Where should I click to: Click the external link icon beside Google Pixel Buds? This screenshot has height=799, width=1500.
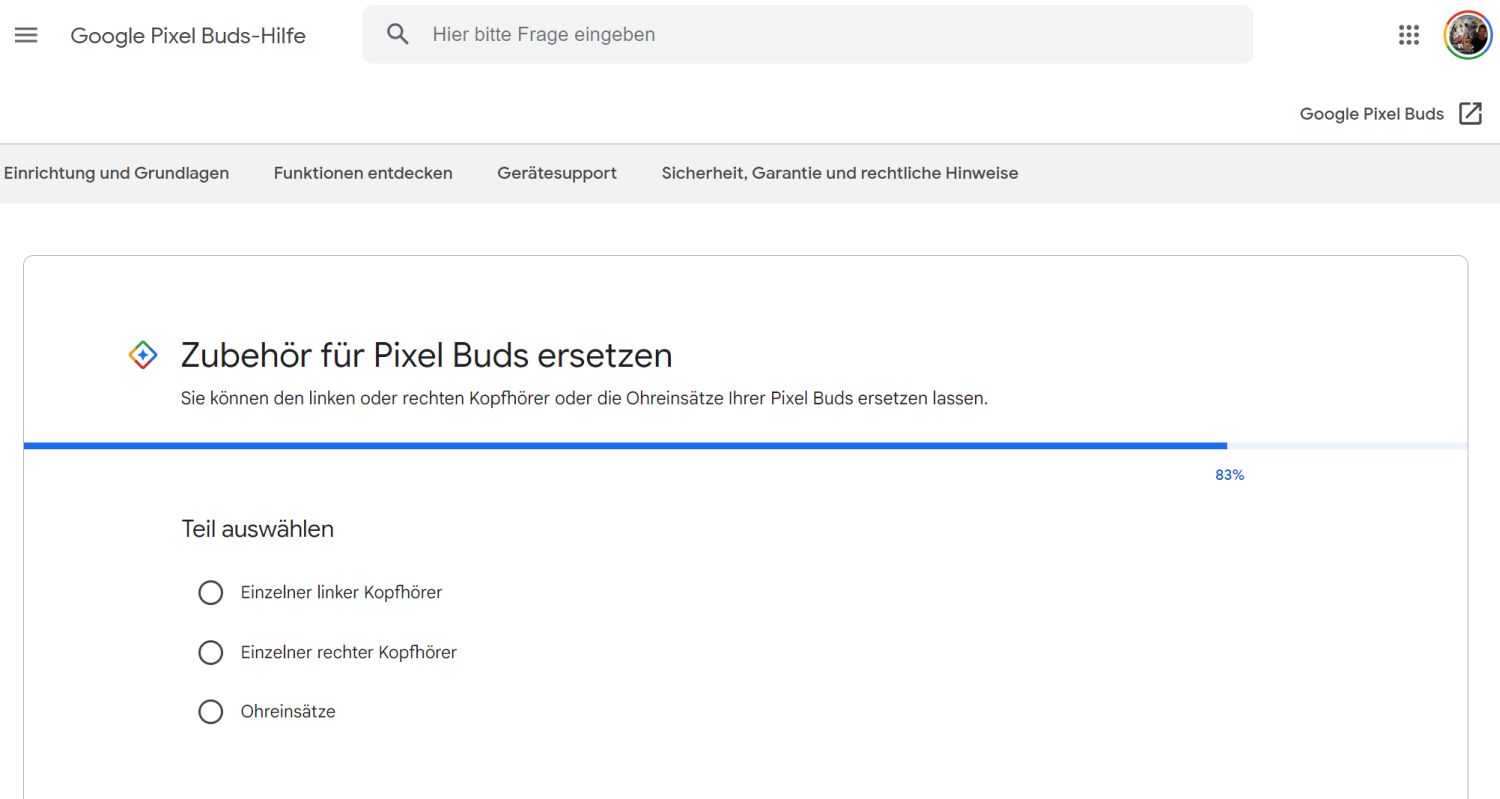point(1470,113)
